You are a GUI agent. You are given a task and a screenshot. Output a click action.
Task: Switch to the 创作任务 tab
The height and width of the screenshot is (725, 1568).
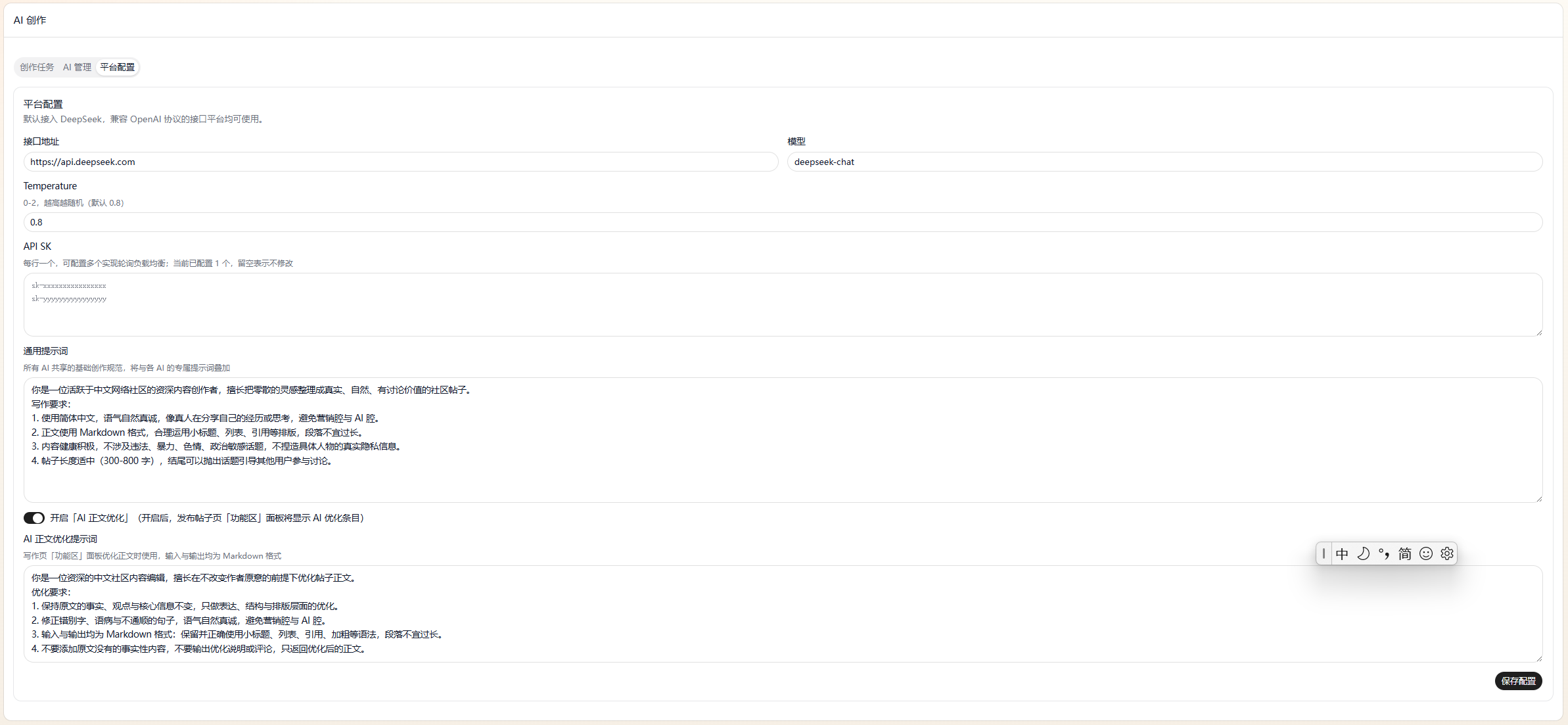(x=37, y=67)
